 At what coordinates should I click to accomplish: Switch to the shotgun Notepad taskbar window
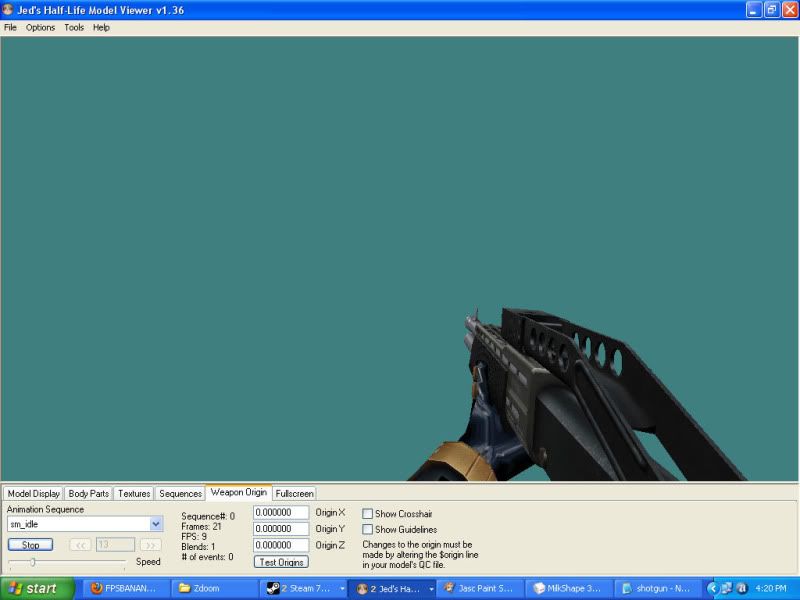point(656,588)
